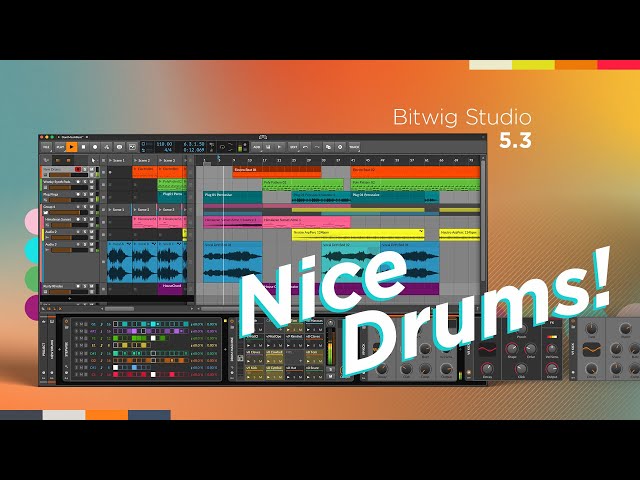The height and width of the screenshot is (480, 640).
Task: Click the duplicate/copy icon in toolbar
Action: pyautogui.click(x=328, y=147)
